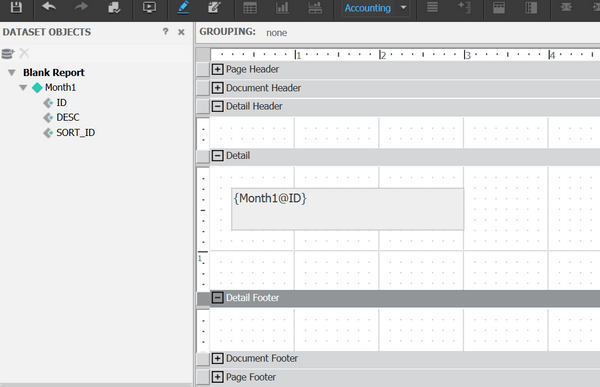Click the horizontal lines alignment icon
The height and width of the screenshot is (387, 600).
[x=432, y=7]
